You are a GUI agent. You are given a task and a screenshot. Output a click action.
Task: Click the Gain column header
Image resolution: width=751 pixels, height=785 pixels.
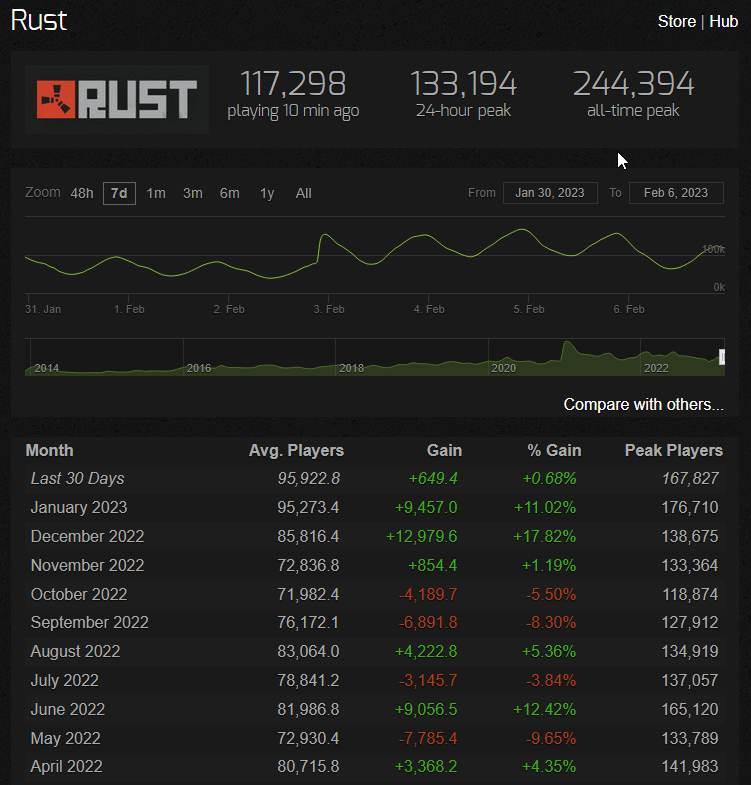coord(444,451)
